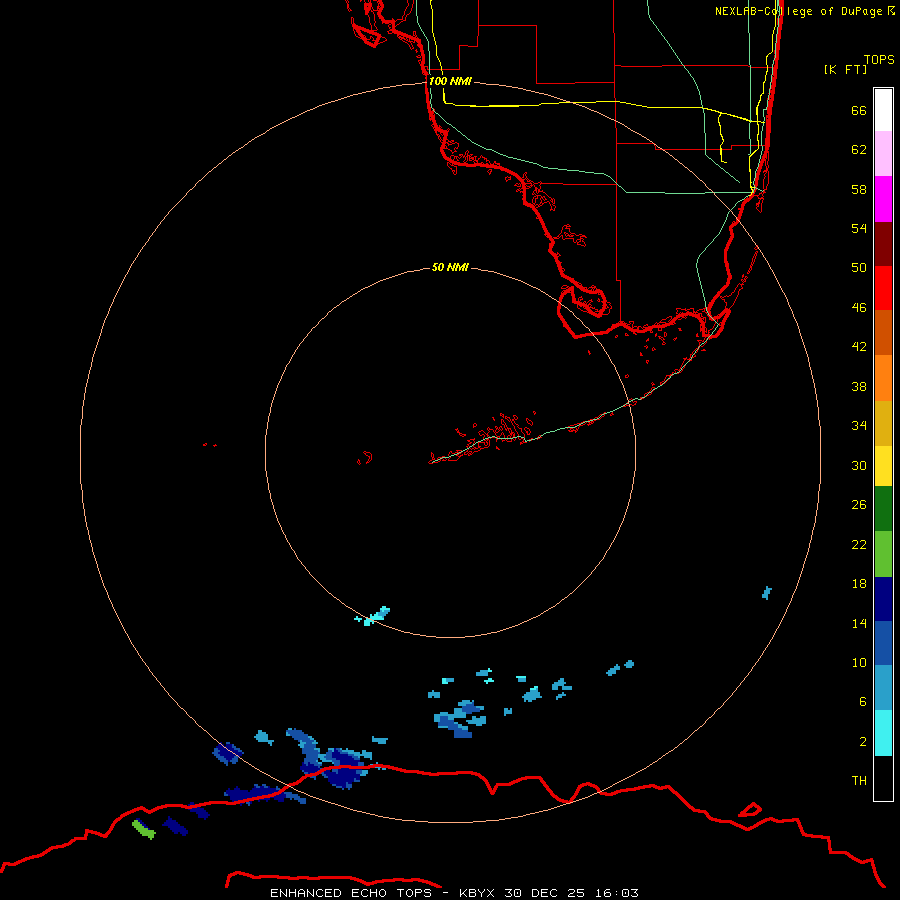
Task: Select the dark red legend swatch
Action: (883, 244)
